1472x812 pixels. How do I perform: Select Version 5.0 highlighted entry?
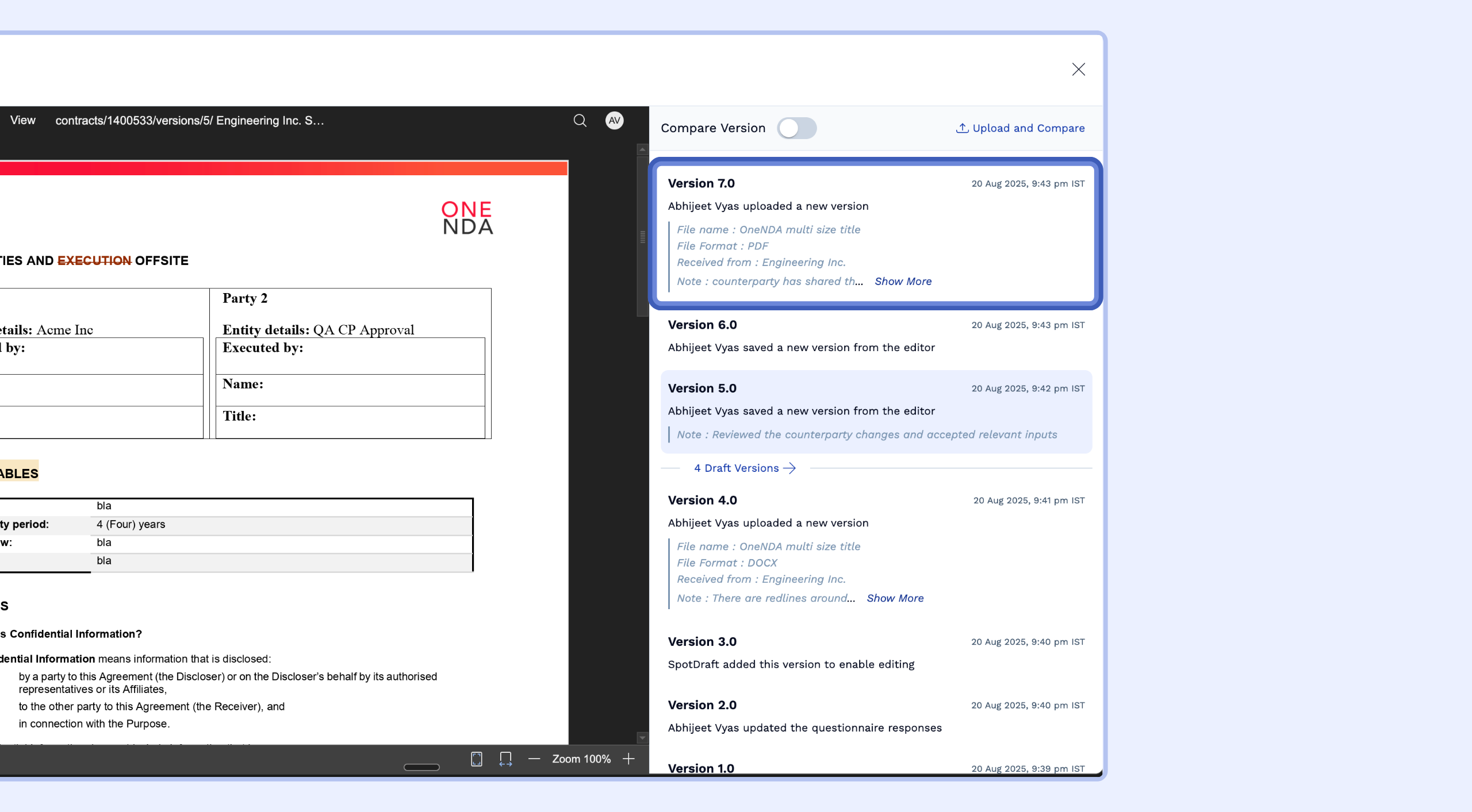pos(876,410)
